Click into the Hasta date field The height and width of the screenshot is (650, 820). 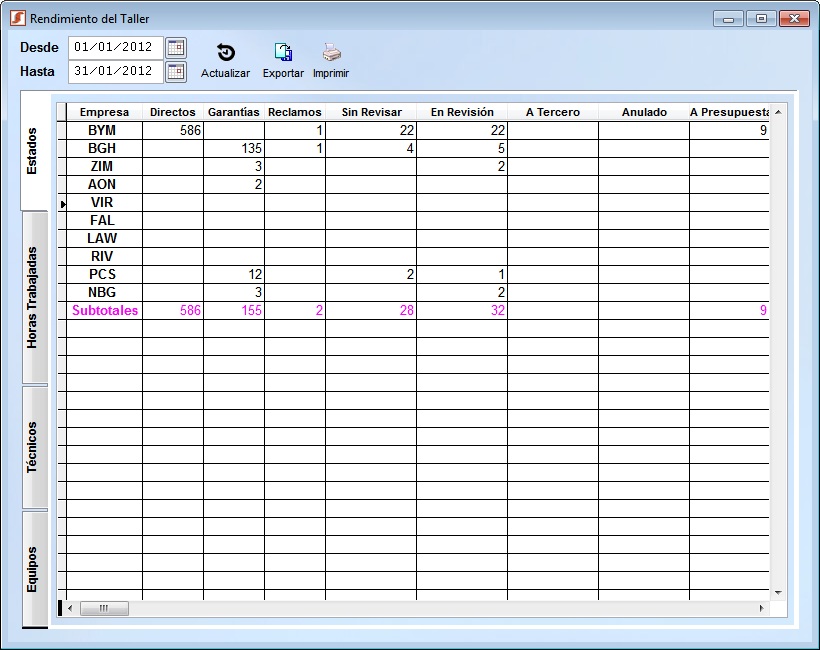(x=113, y=71)
